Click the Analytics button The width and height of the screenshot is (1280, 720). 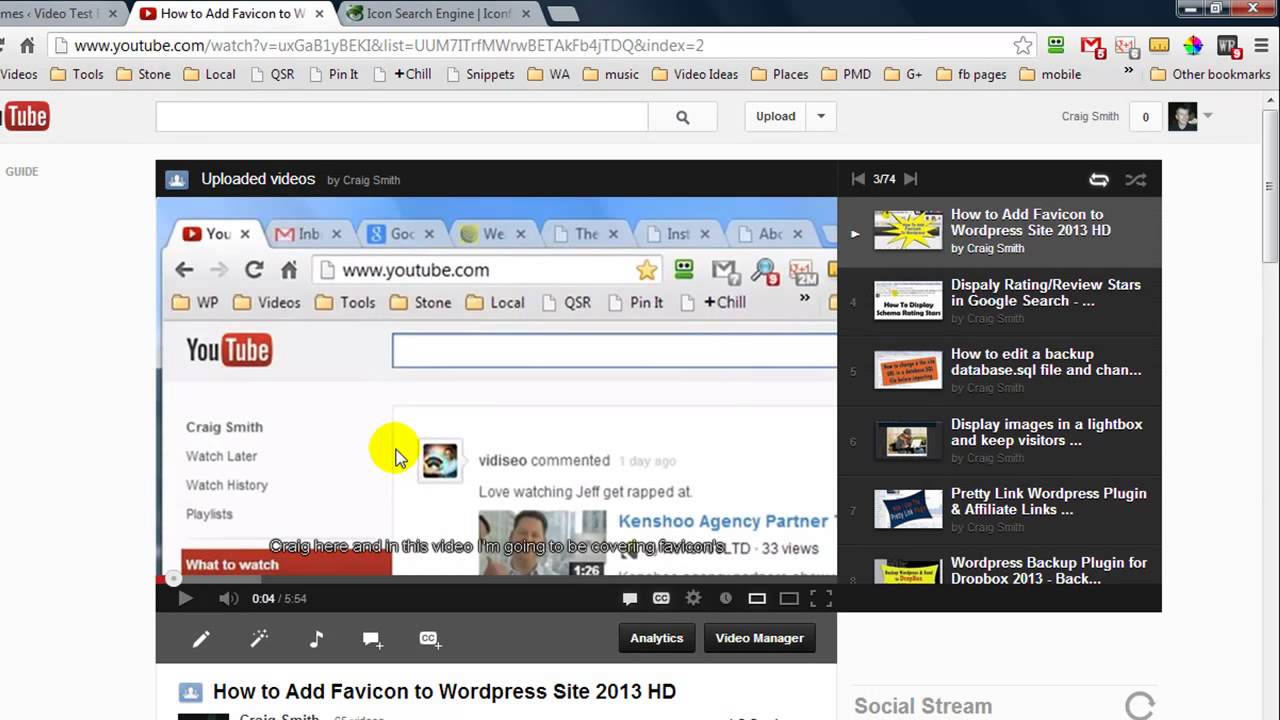[657, 638]
